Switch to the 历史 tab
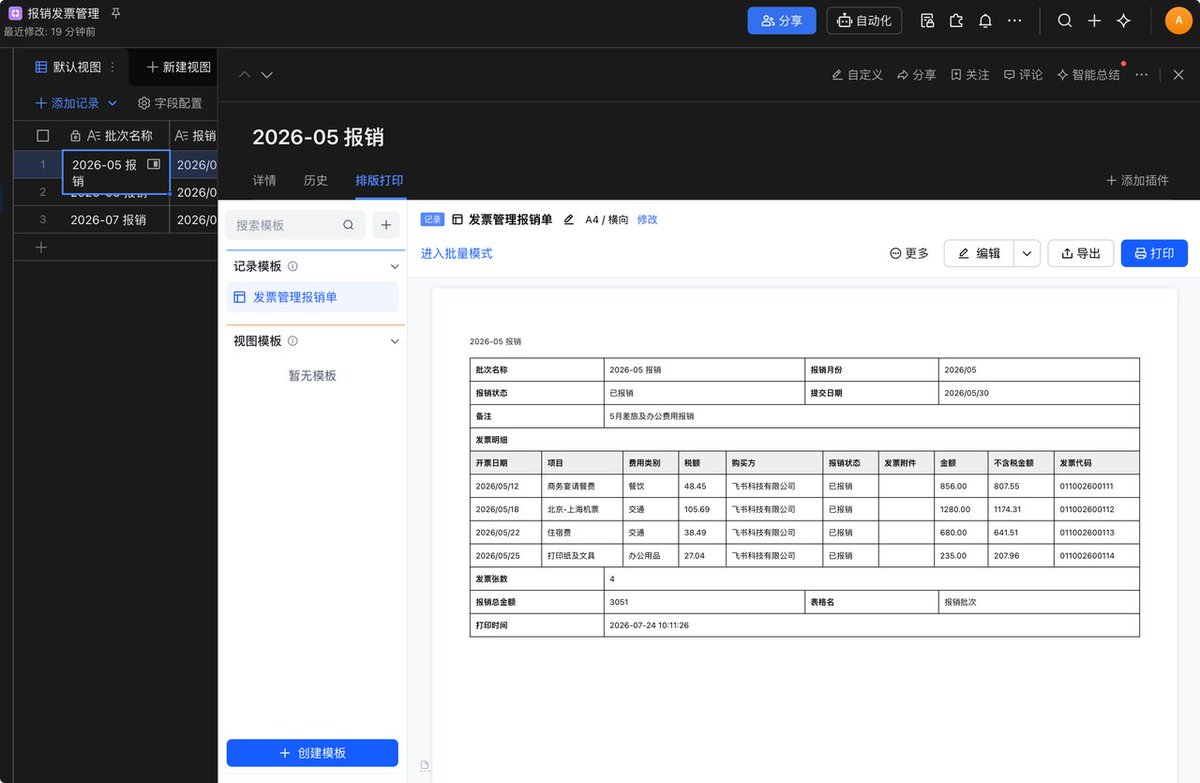The image size is (1200, 783). [316, 180]
